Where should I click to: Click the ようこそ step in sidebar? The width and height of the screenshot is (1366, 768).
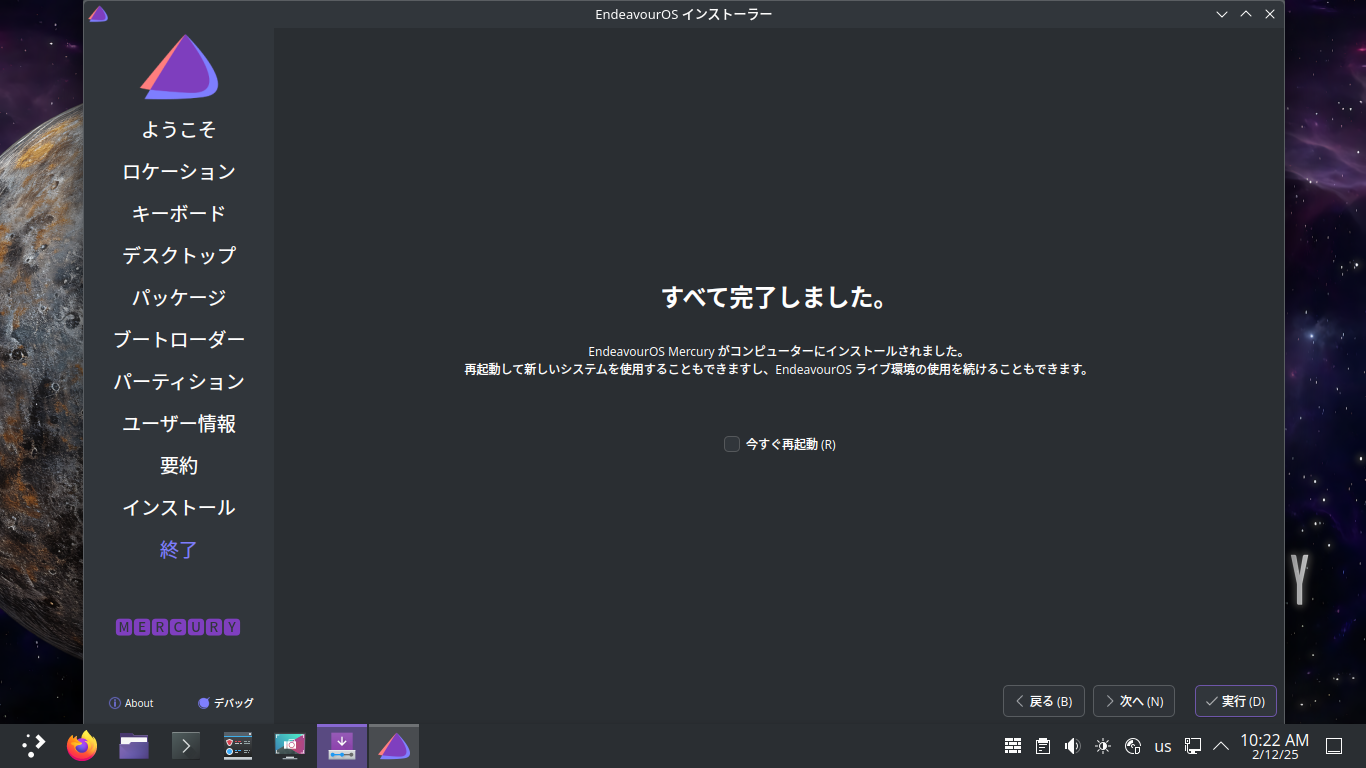pyautogui.click(x=179, y=130)
